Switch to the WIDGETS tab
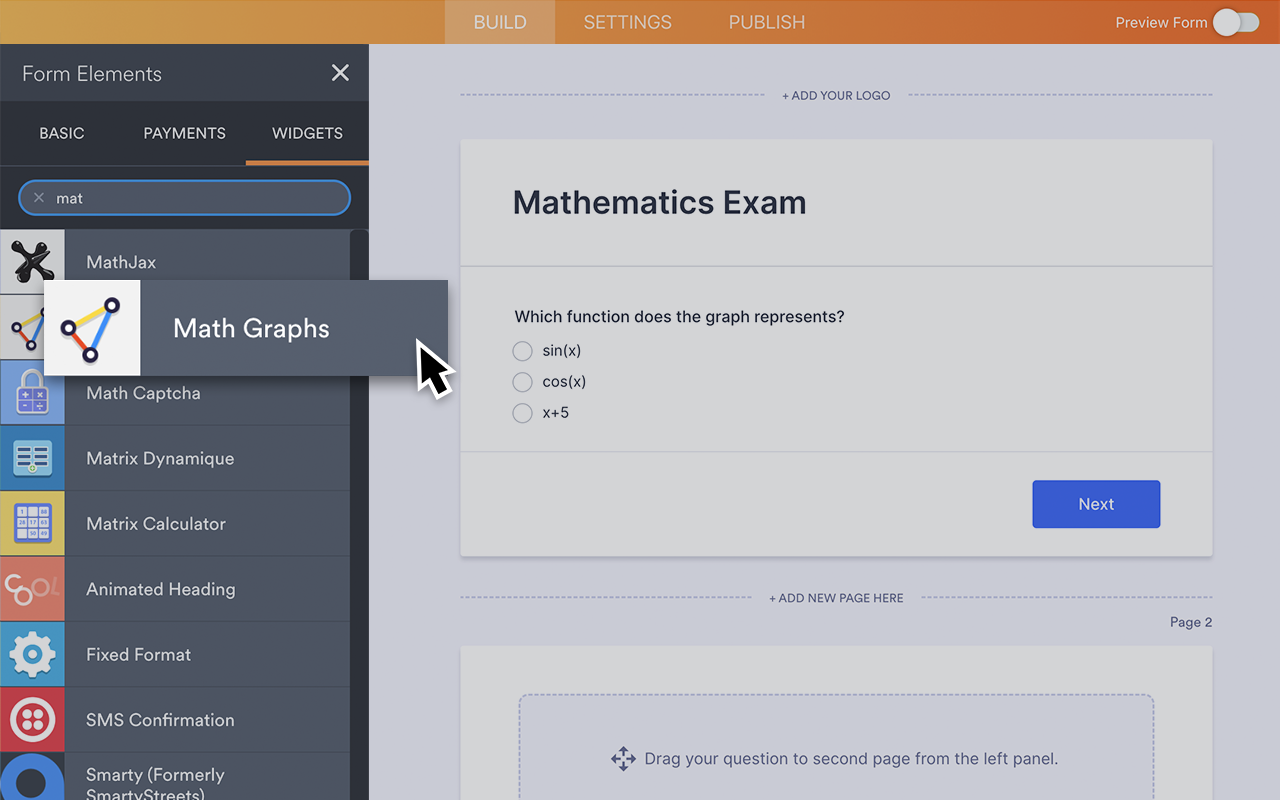Image resolution: width=1280 pixels, height=800 pixels. click(307, 133)
